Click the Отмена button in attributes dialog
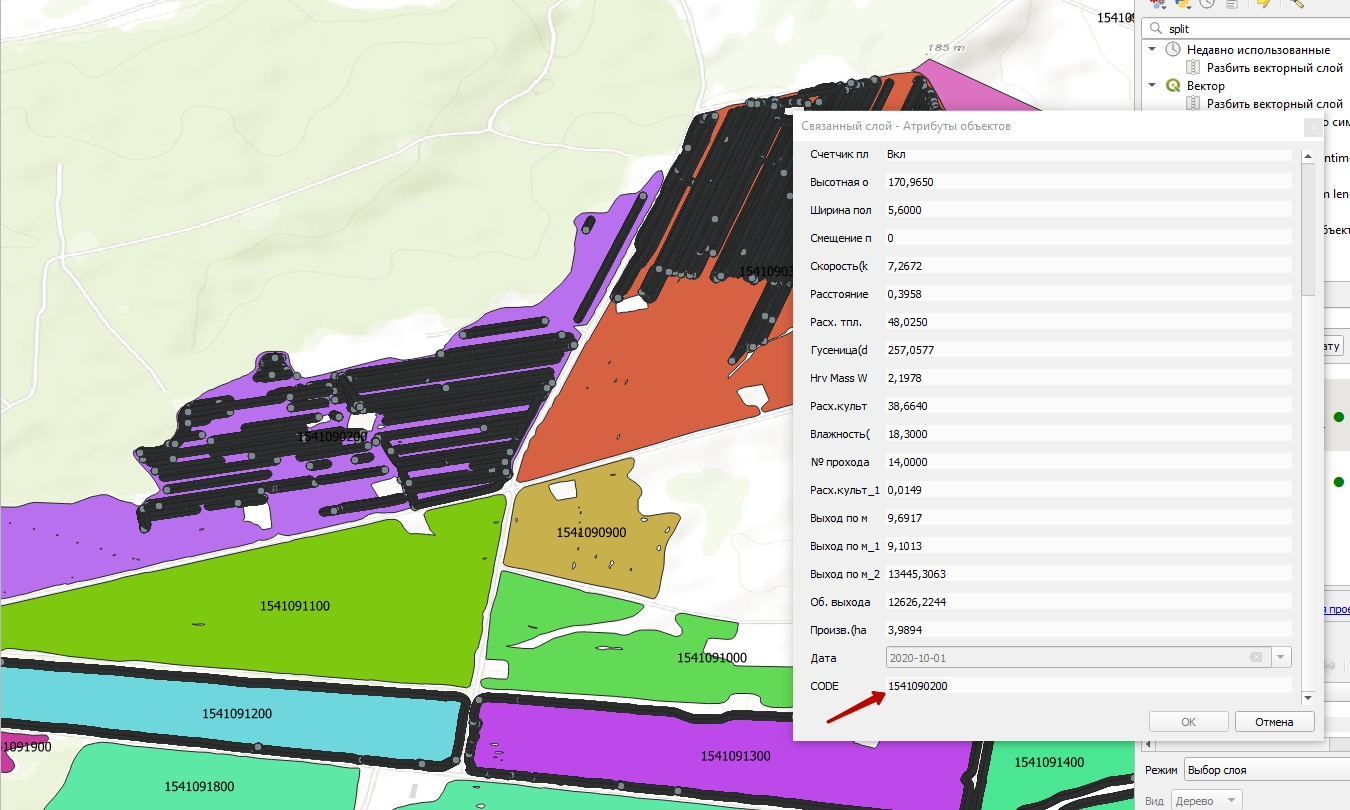Image resolution: width=1350 pixels, height=810 pixels. tap(1274, 722)
